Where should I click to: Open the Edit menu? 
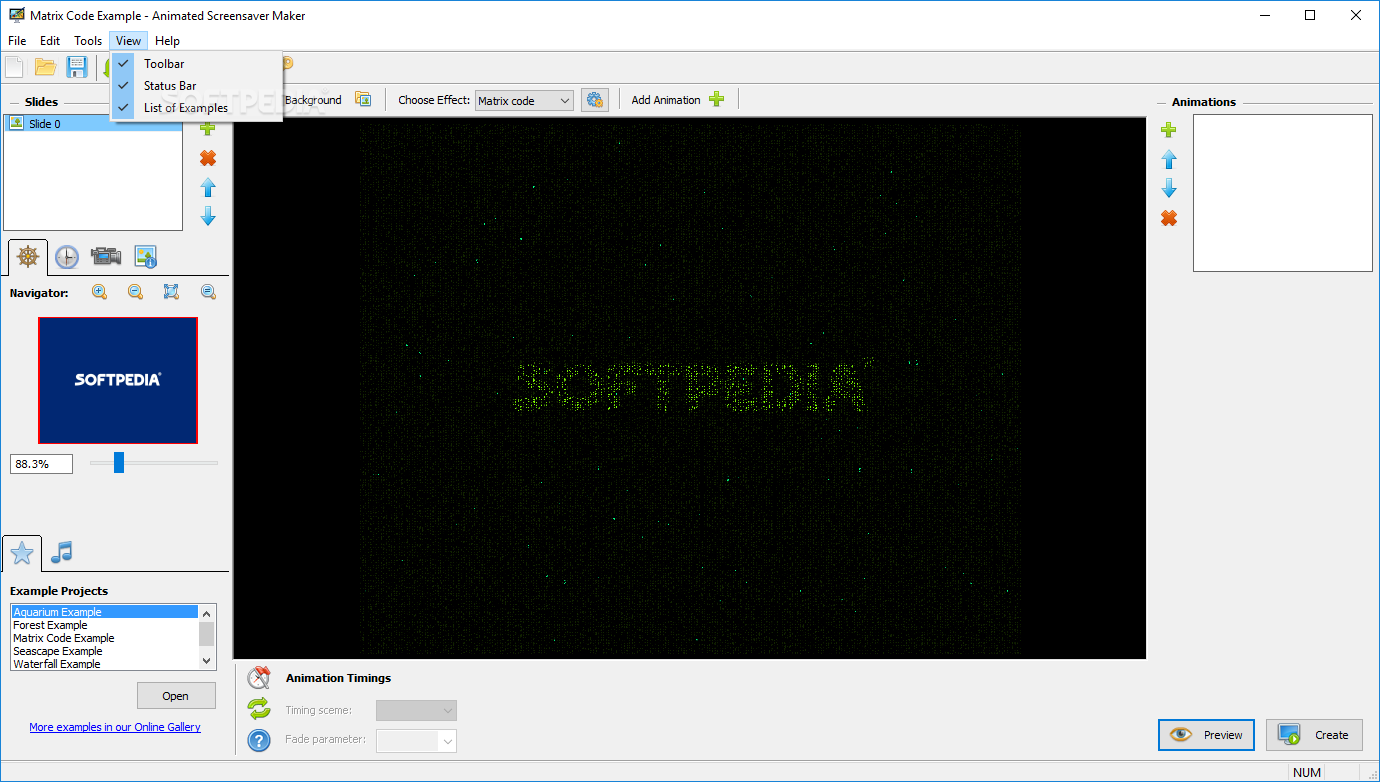click(x=50, y=41)
